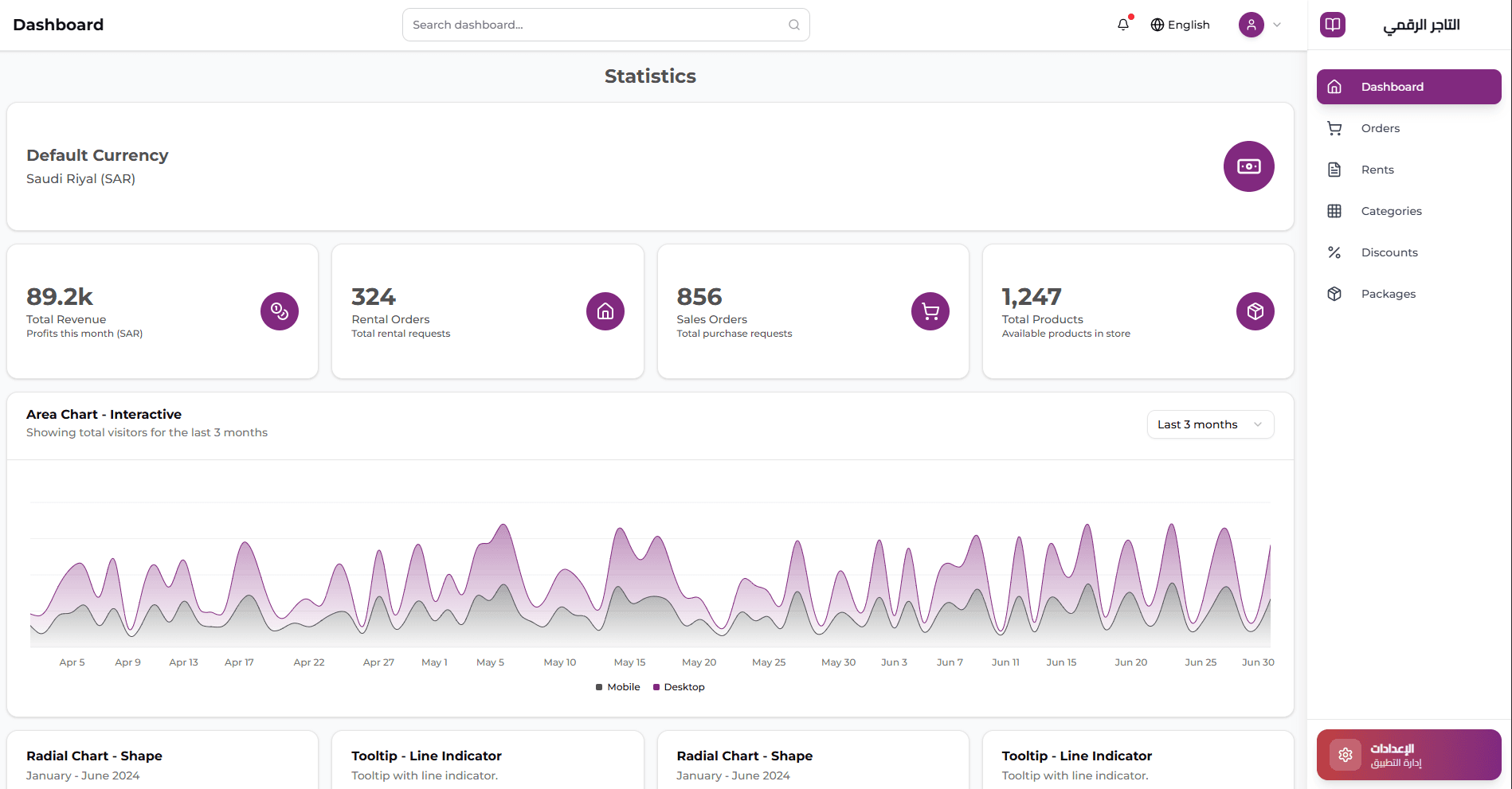Open the user account chevron menu

[1275, 25]
